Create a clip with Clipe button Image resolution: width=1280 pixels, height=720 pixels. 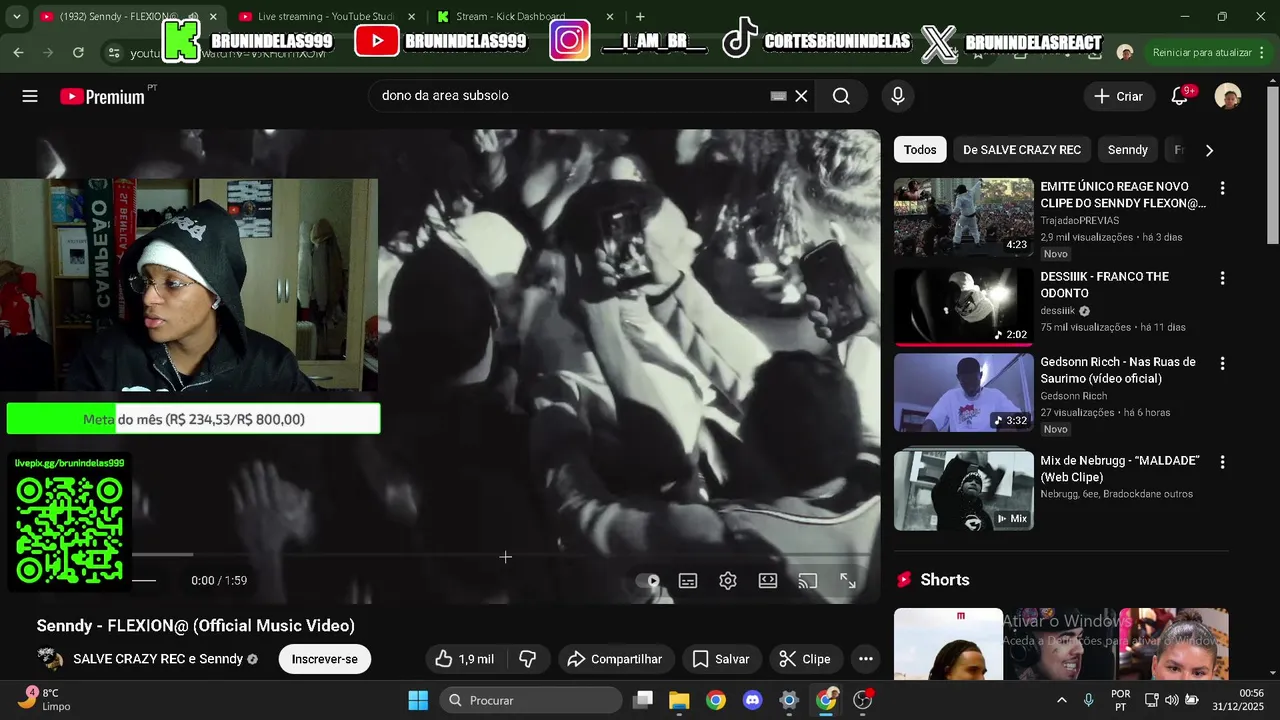pos(805,659)
